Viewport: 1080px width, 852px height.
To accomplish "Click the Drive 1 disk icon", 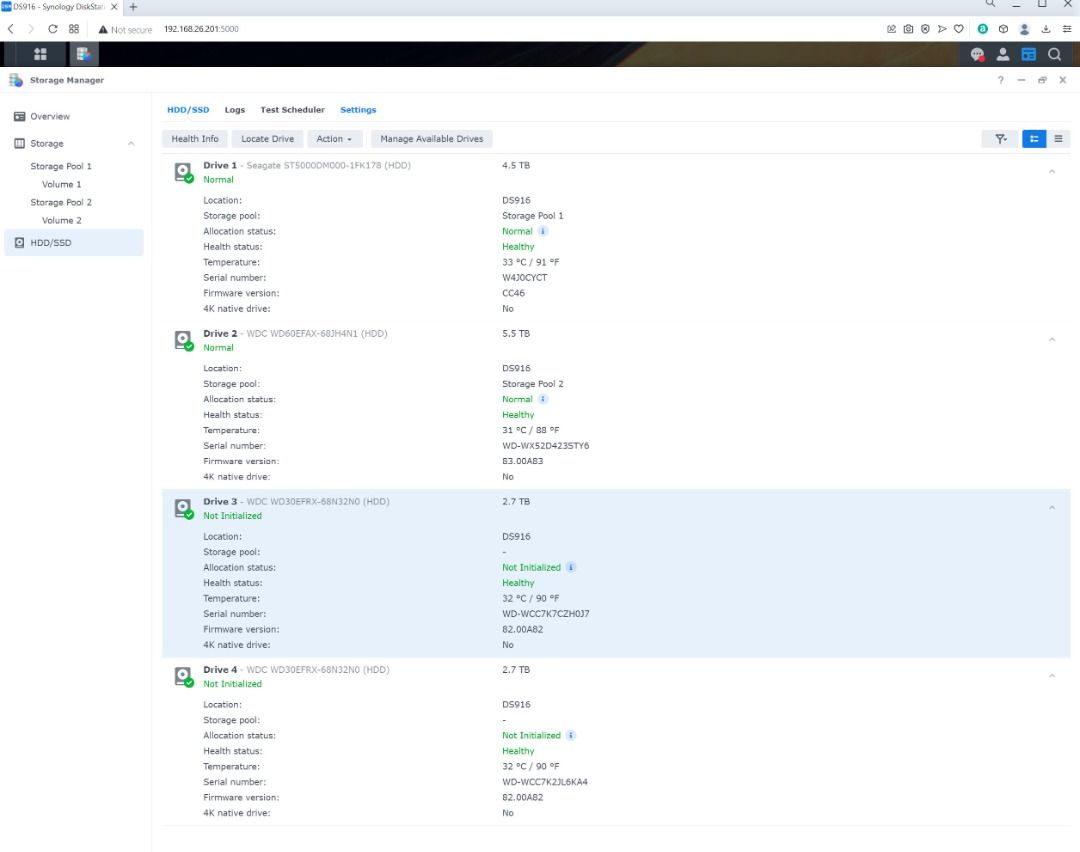I will point(183,172).
